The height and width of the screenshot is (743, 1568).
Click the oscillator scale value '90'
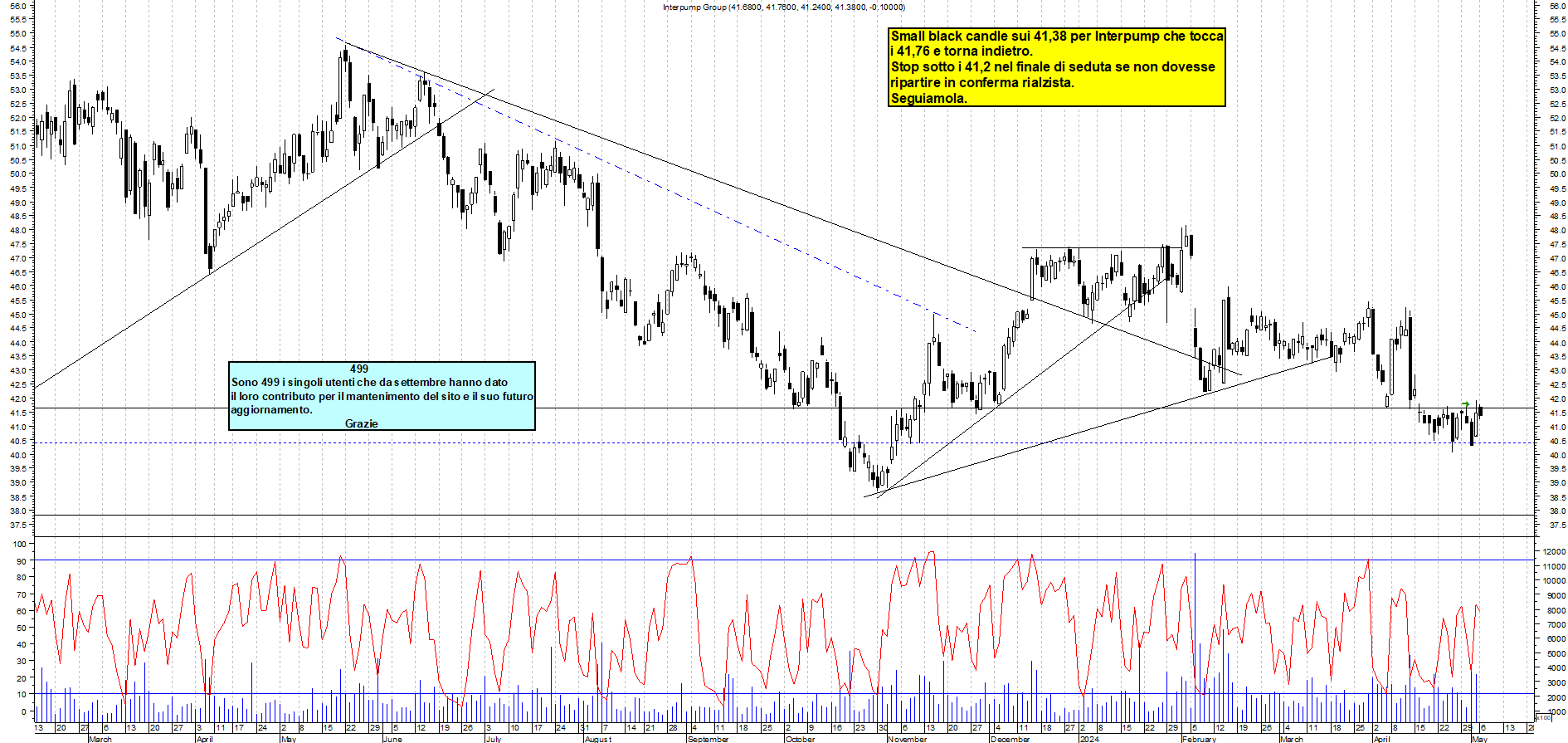click(x=21, y=561)
